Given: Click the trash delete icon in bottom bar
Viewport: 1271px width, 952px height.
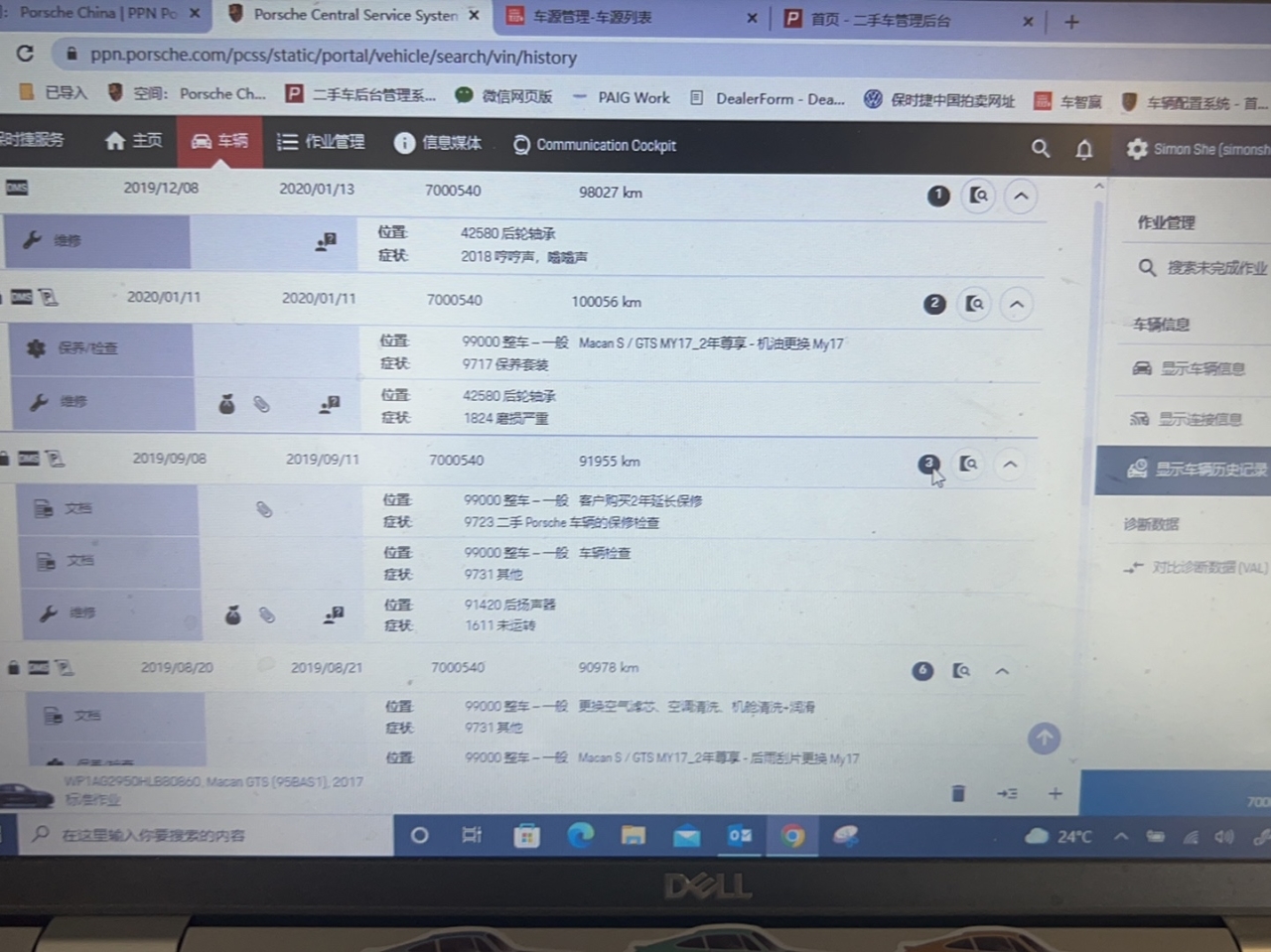Looking at the screenshot, I should 958,792.
